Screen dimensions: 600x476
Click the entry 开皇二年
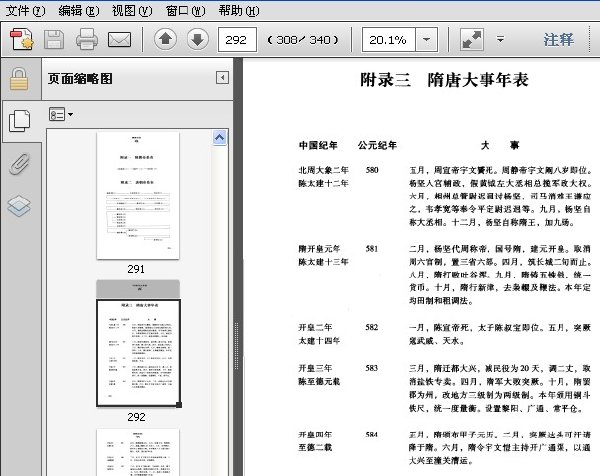[315, 327]
